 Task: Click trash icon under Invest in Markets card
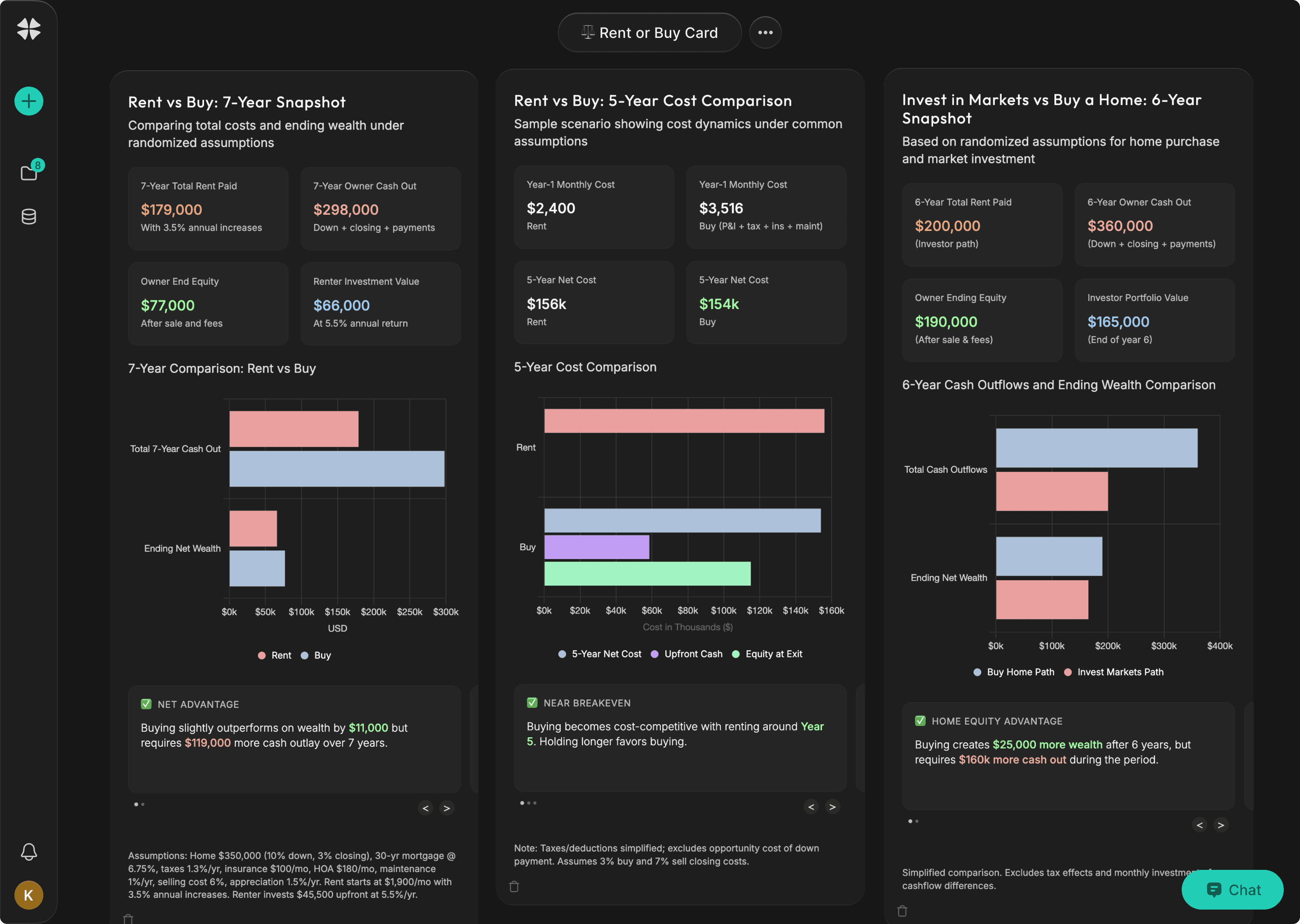point(902,911)
